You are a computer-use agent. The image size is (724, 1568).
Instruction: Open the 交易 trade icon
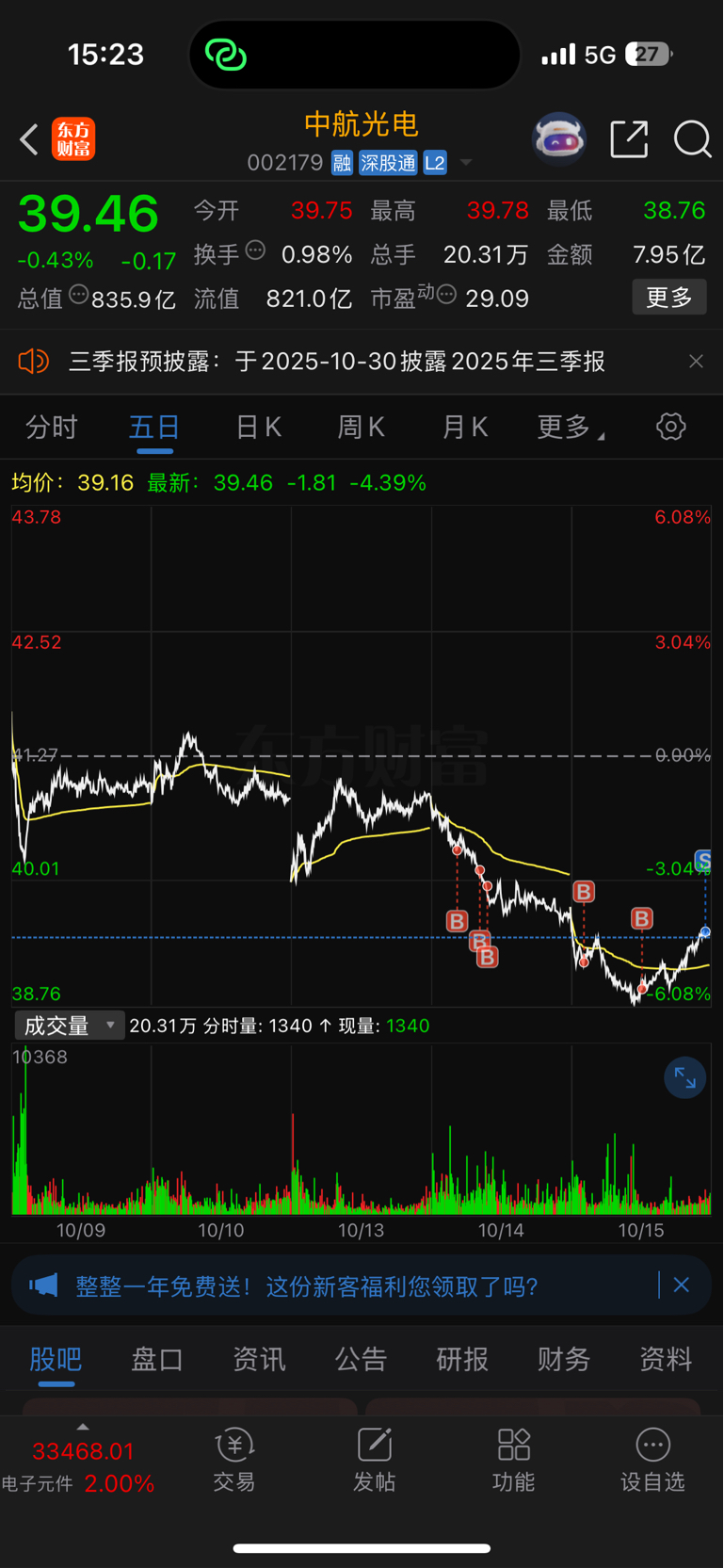coord(234,1460)
